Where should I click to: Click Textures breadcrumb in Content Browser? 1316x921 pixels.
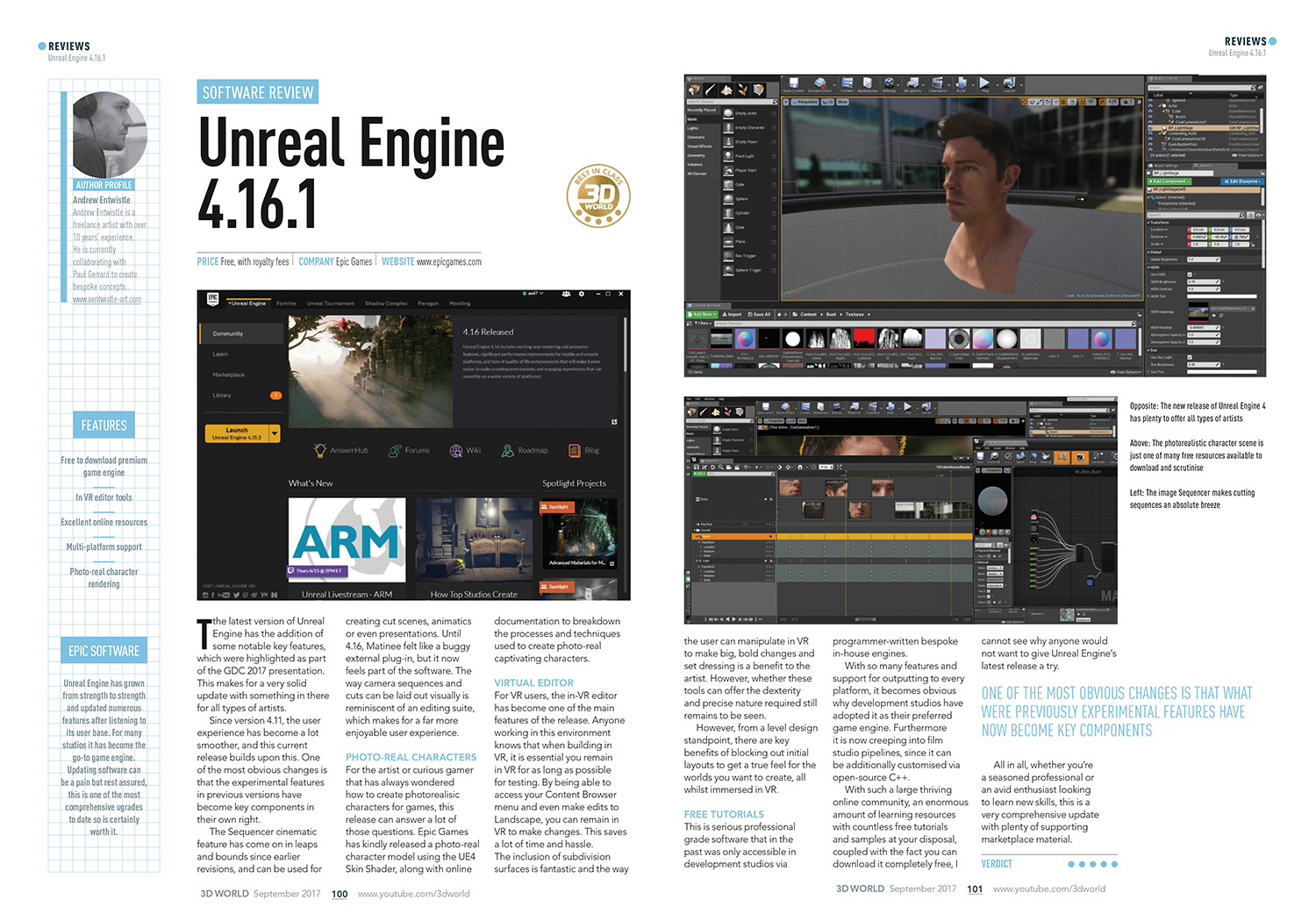coord(855,315)
